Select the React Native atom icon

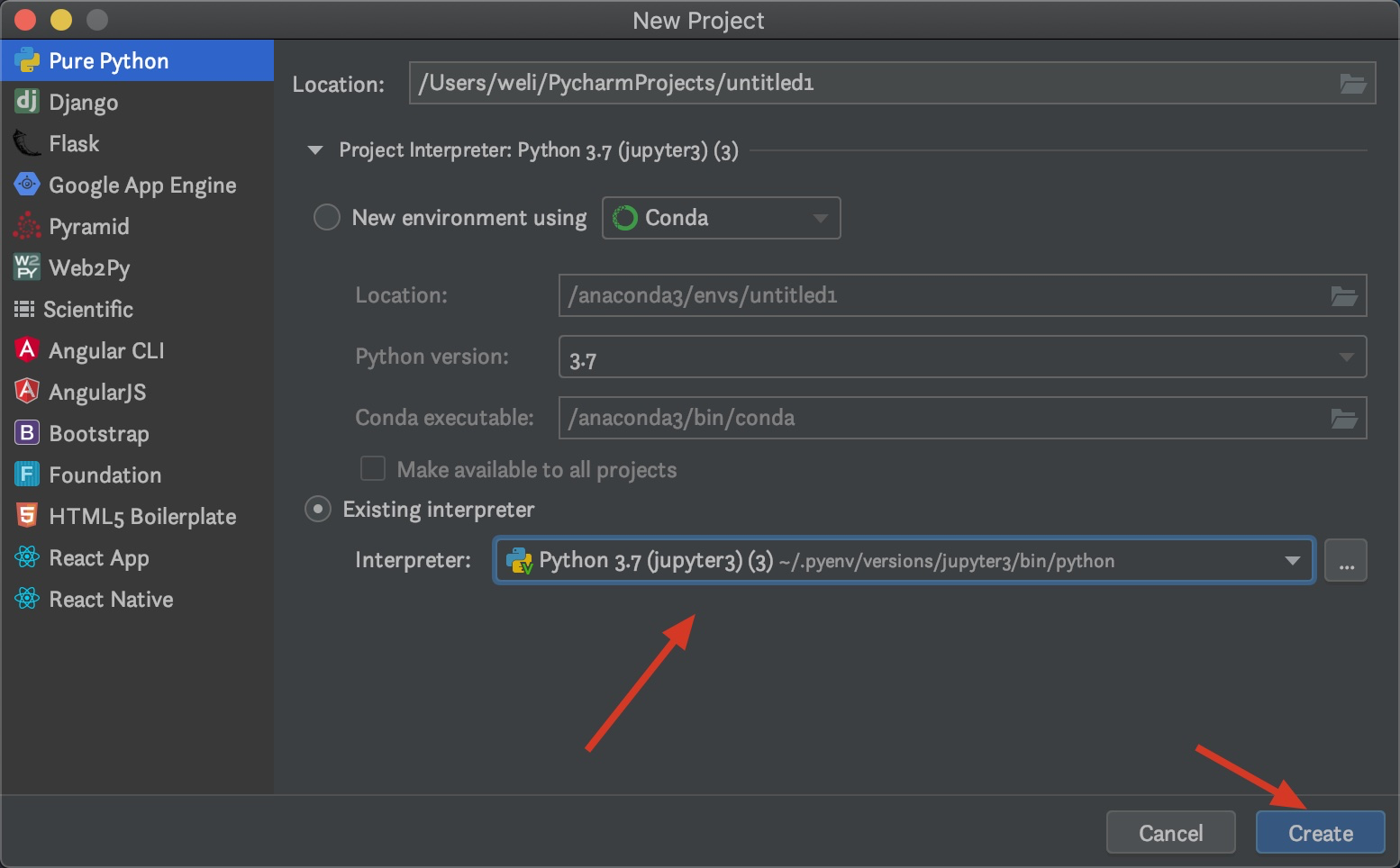click(27, 598)
